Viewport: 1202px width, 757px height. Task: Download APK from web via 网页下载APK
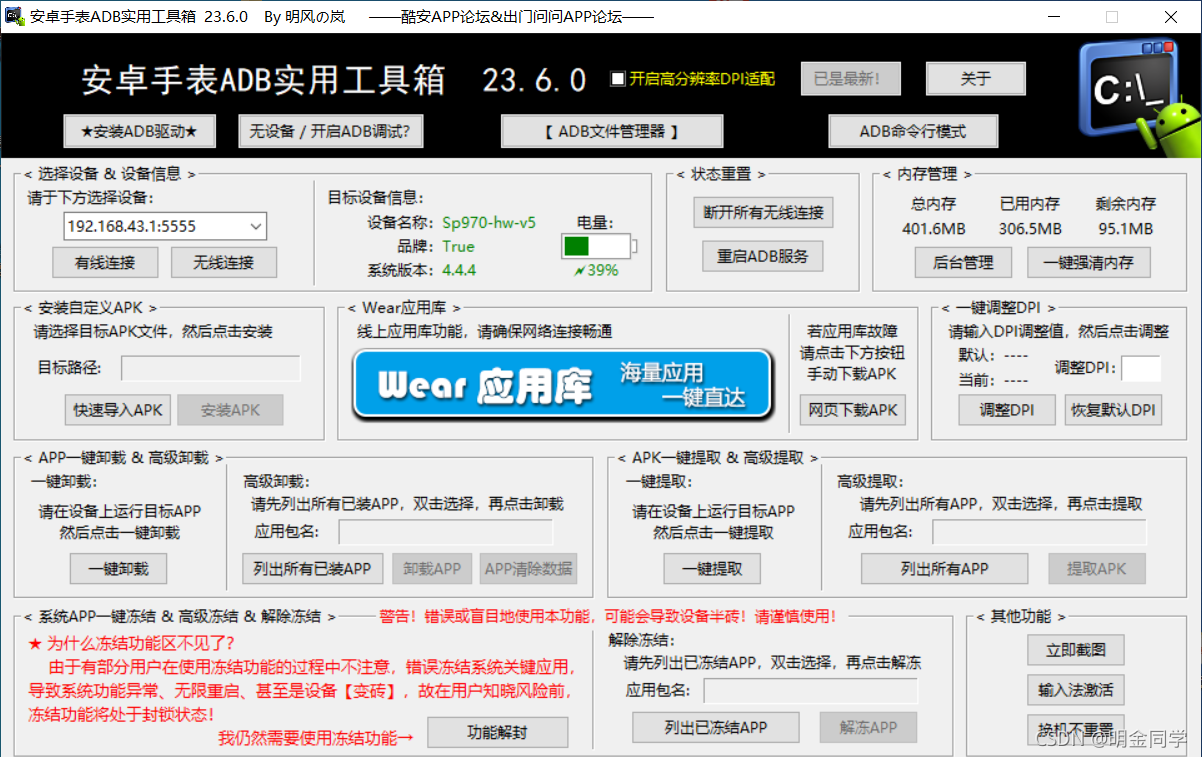(852, 410)
